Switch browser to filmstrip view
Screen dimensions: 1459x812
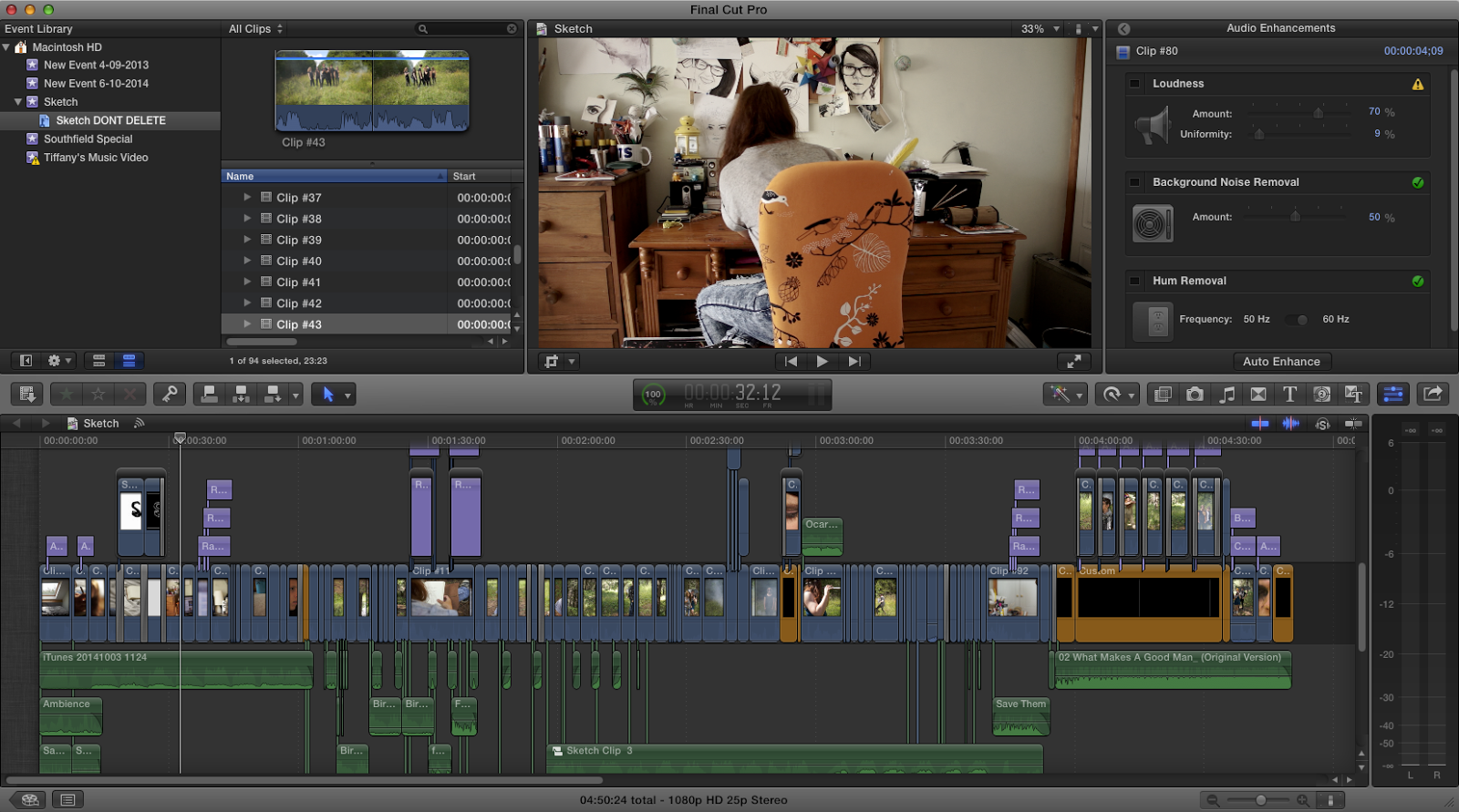point(98,361)
